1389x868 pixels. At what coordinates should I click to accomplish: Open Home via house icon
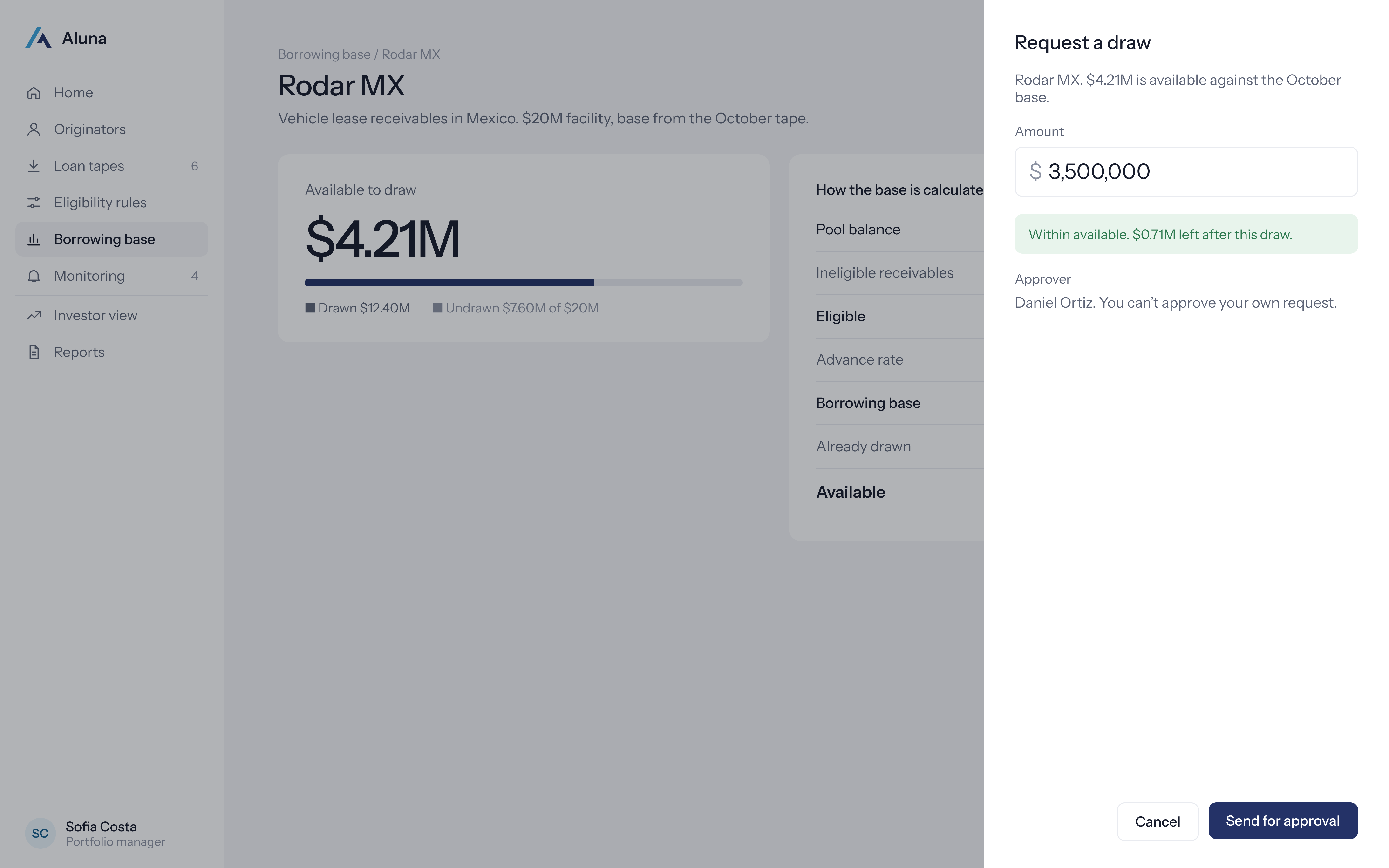[x=34, y=92]
